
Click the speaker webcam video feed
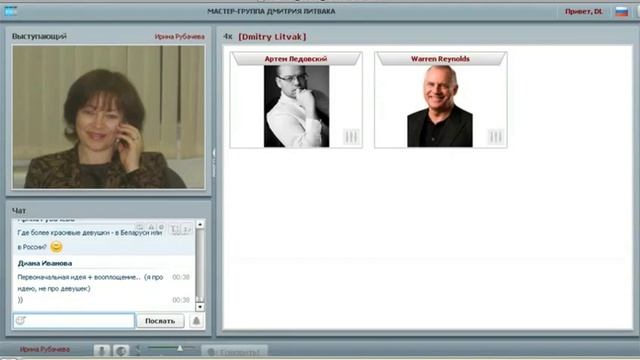(x=109, y=117)
